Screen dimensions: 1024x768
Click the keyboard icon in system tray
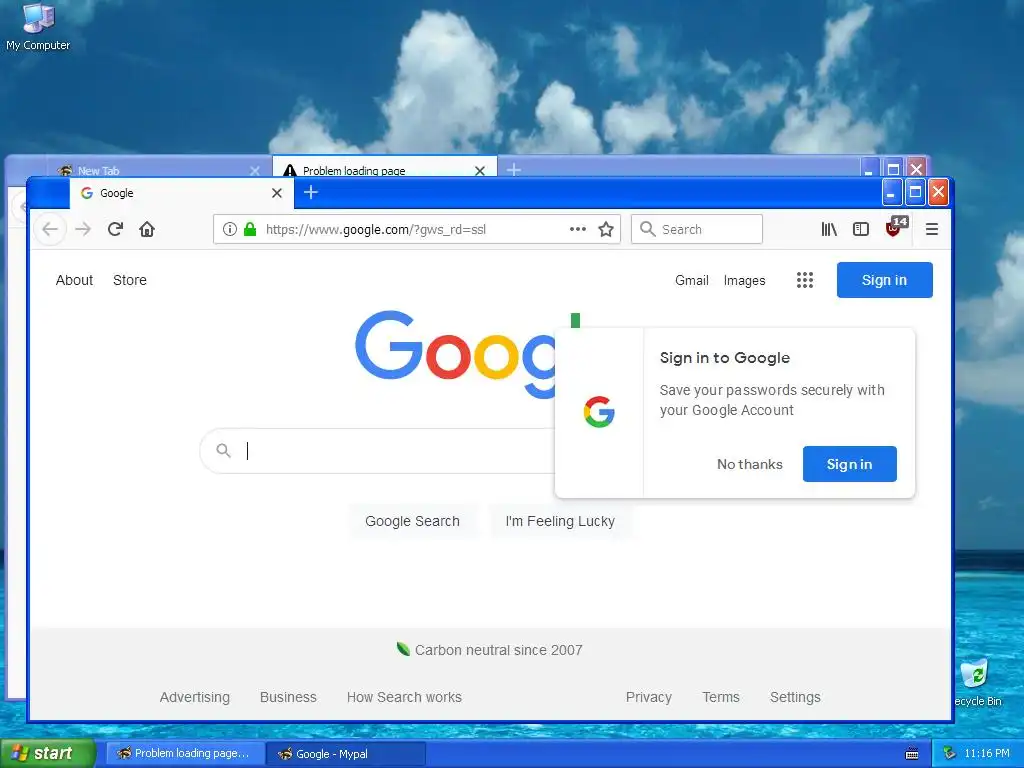point(912,754)
